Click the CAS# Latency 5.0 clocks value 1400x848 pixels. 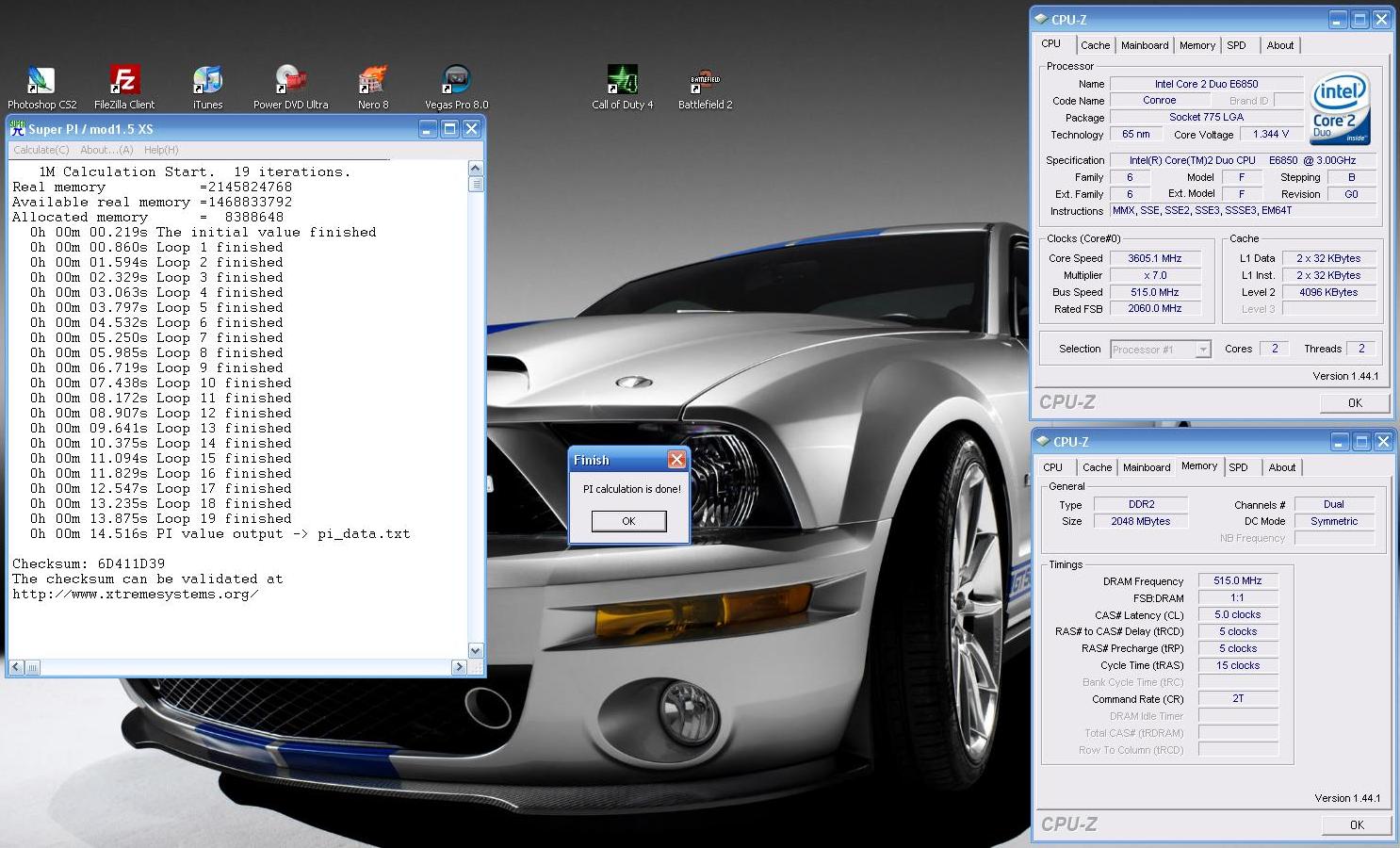coord(1238,614)
